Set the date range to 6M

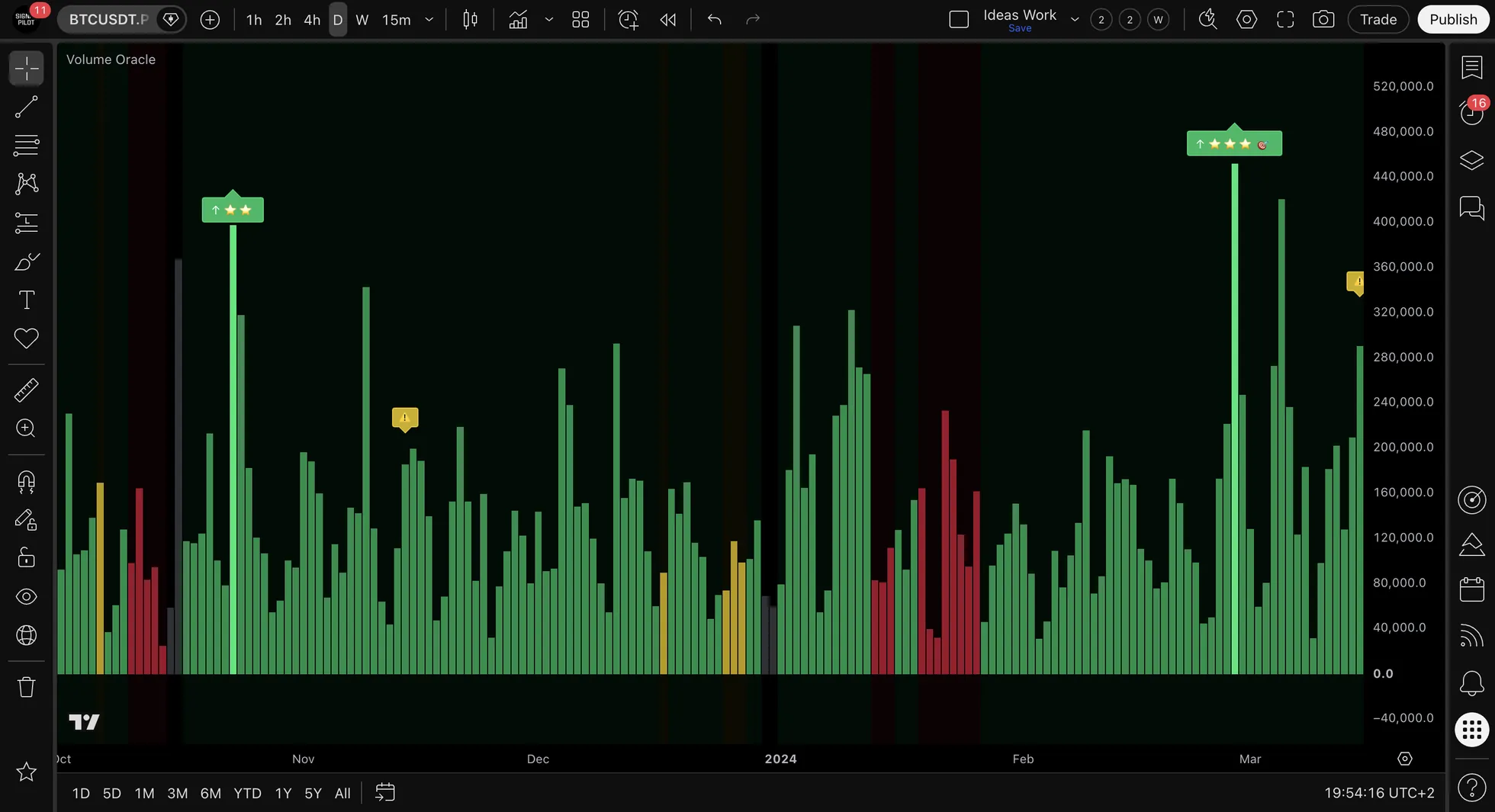[x=211, y=793]
